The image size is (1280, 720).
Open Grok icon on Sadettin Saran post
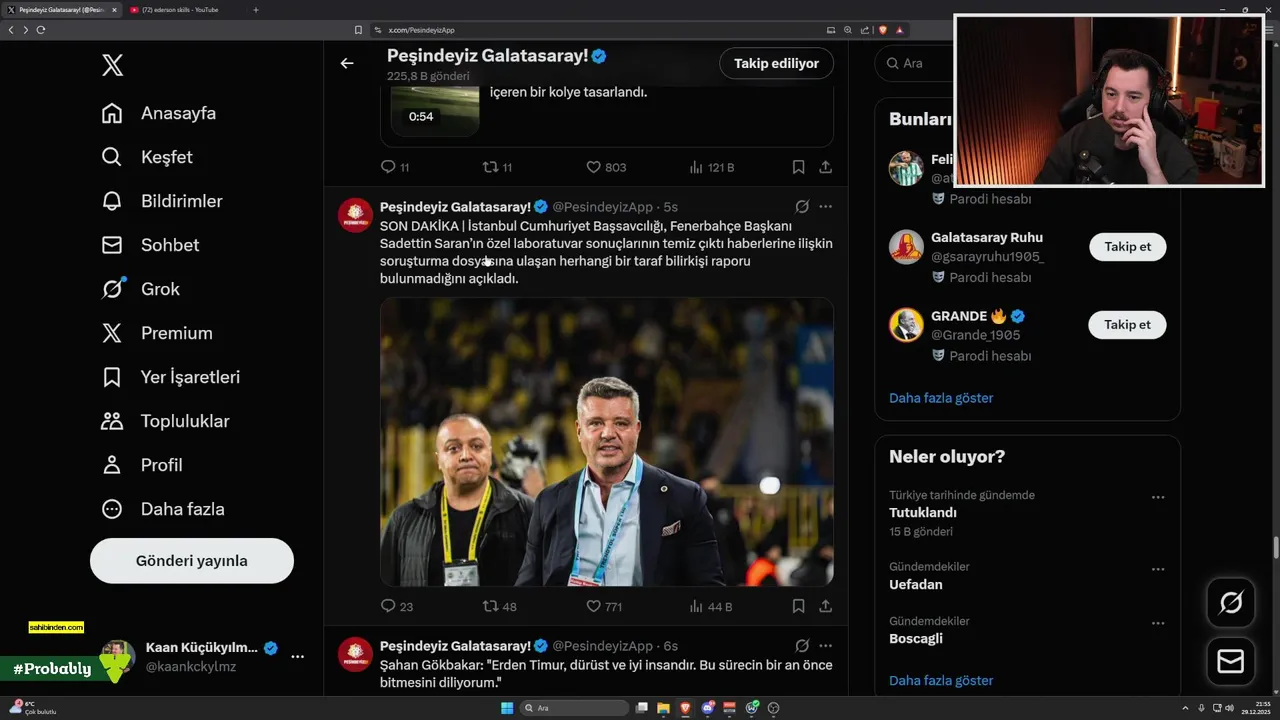click(802, 207)
